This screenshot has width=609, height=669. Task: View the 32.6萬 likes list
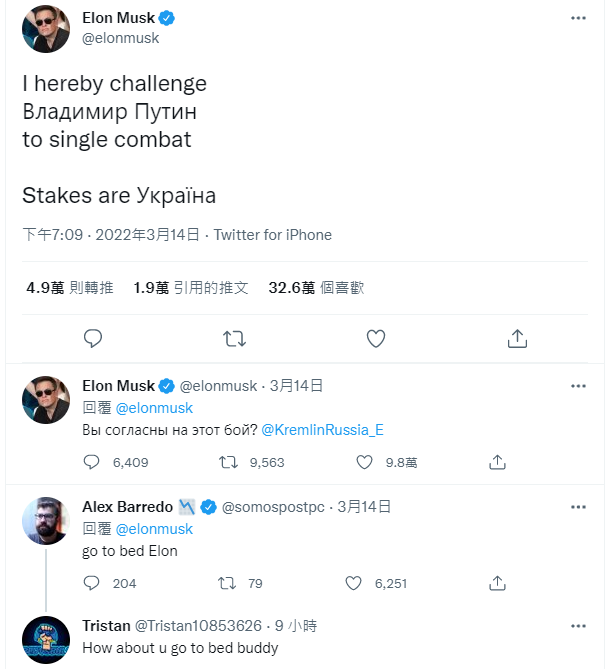(x=316, y=288)
